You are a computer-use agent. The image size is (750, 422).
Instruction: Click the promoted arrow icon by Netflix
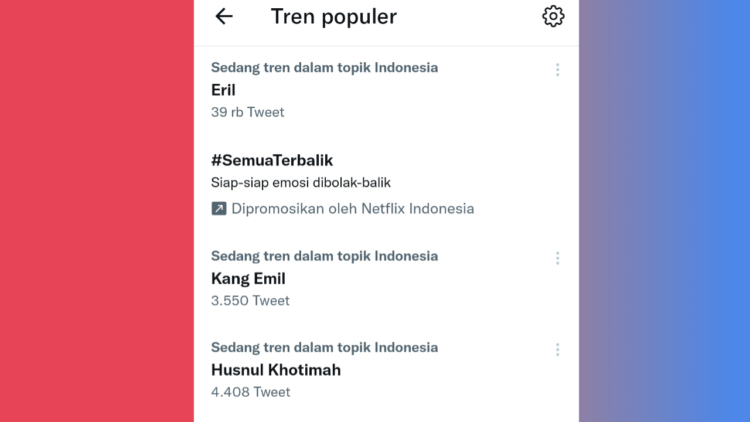point(219,208)
